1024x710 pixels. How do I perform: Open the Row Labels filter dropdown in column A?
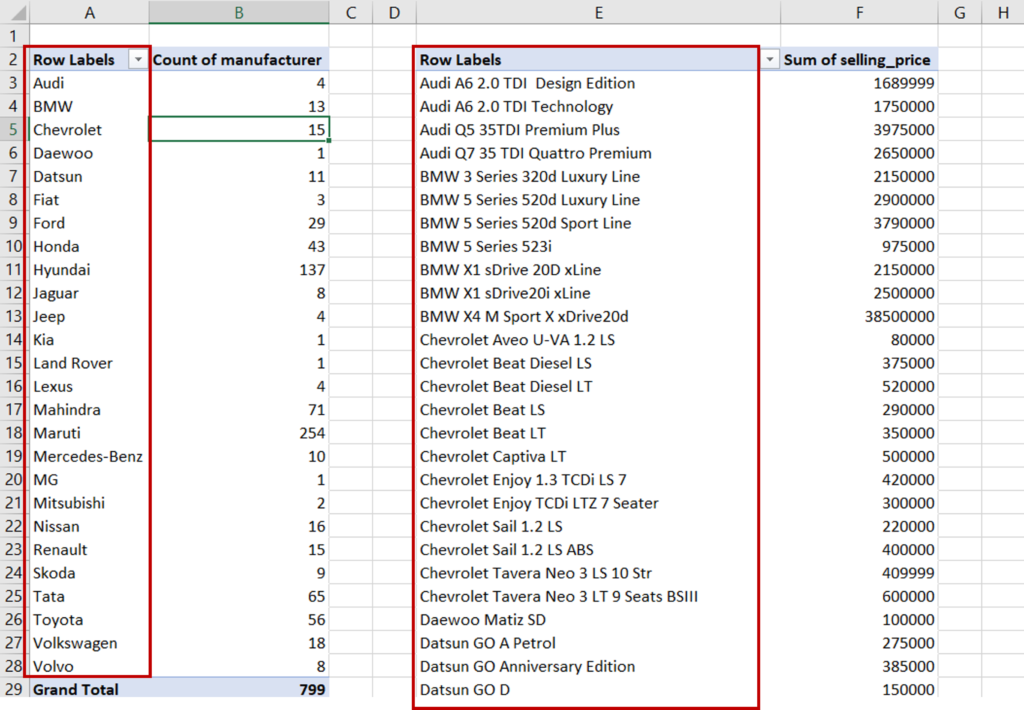[139, 59]
